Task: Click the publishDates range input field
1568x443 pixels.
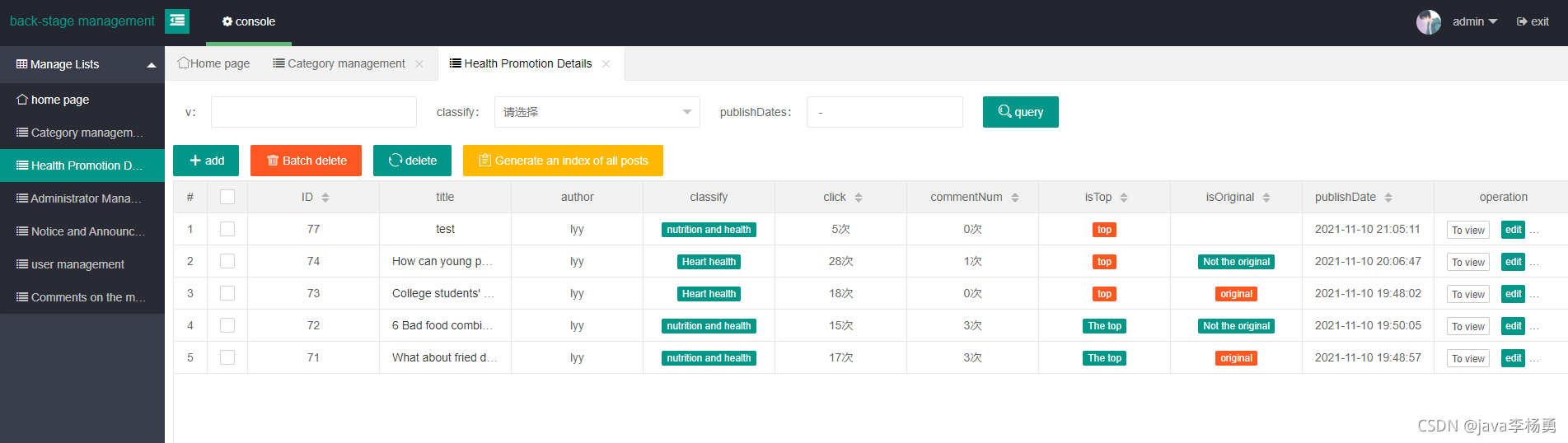Action: 884,112
